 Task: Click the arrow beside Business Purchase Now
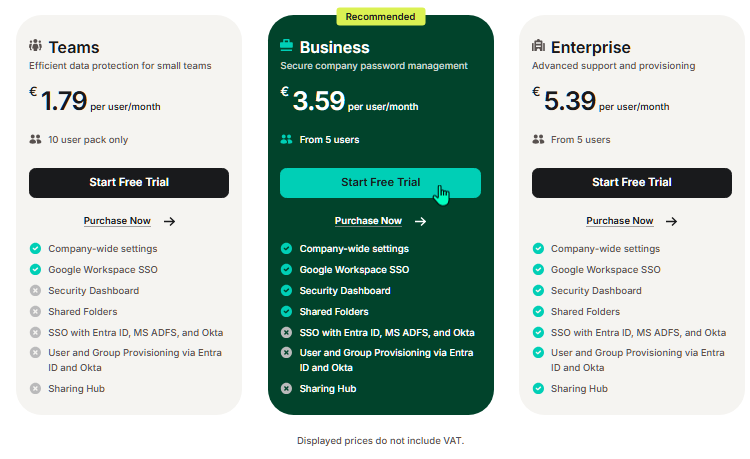click(x=420, y=221)
